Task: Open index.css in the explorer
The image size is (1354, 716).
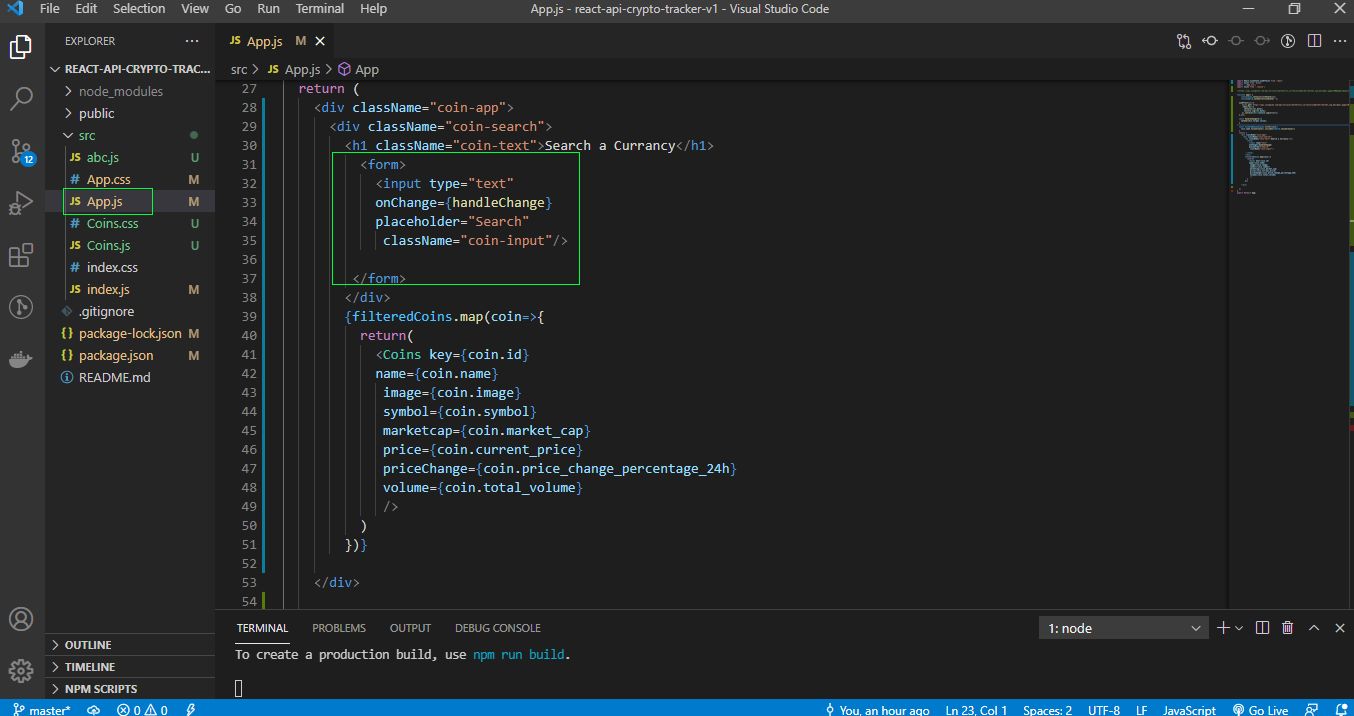Action: coord(130,267)
